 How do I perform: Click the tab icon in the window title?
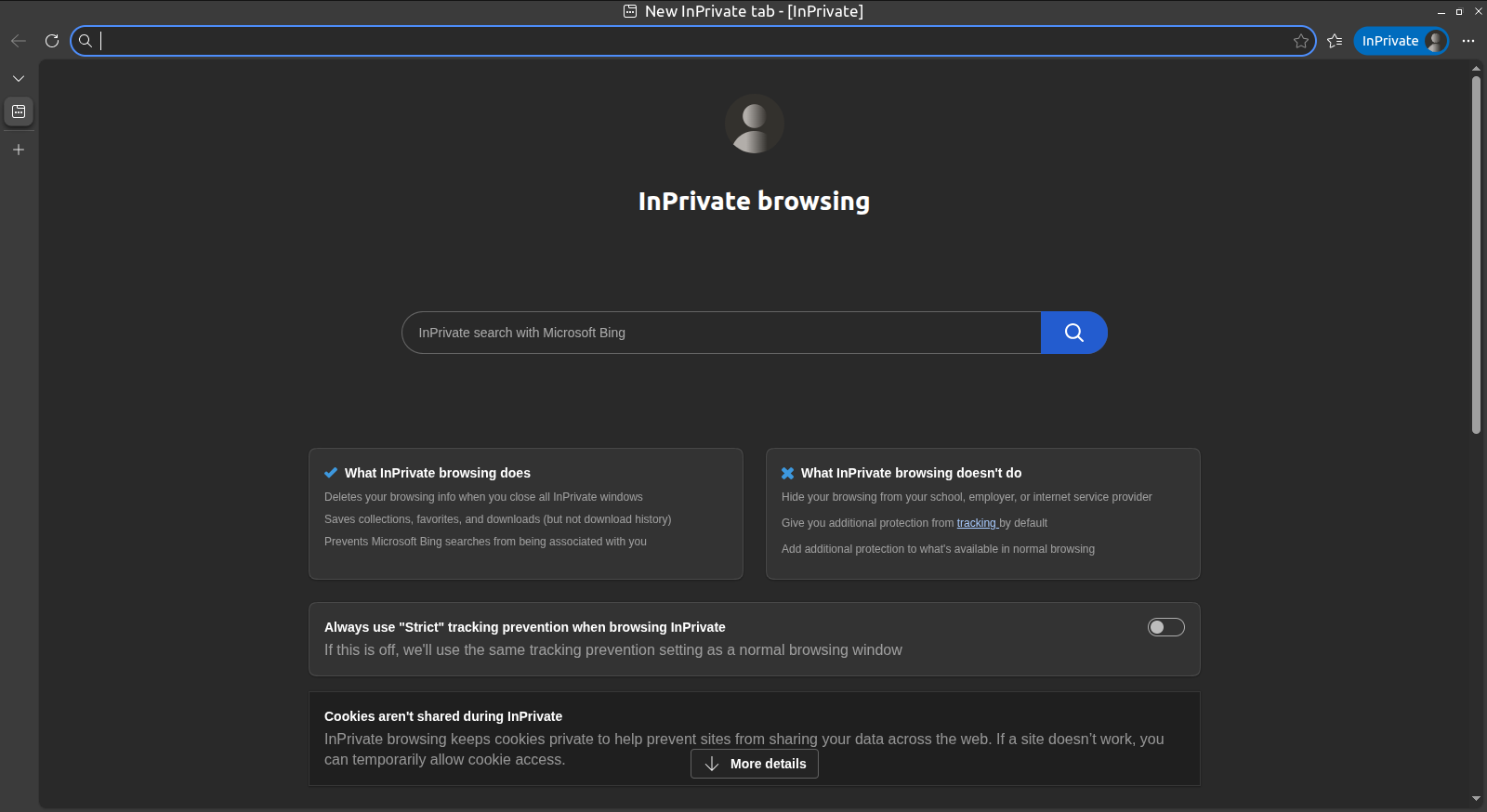pos(630,11)
